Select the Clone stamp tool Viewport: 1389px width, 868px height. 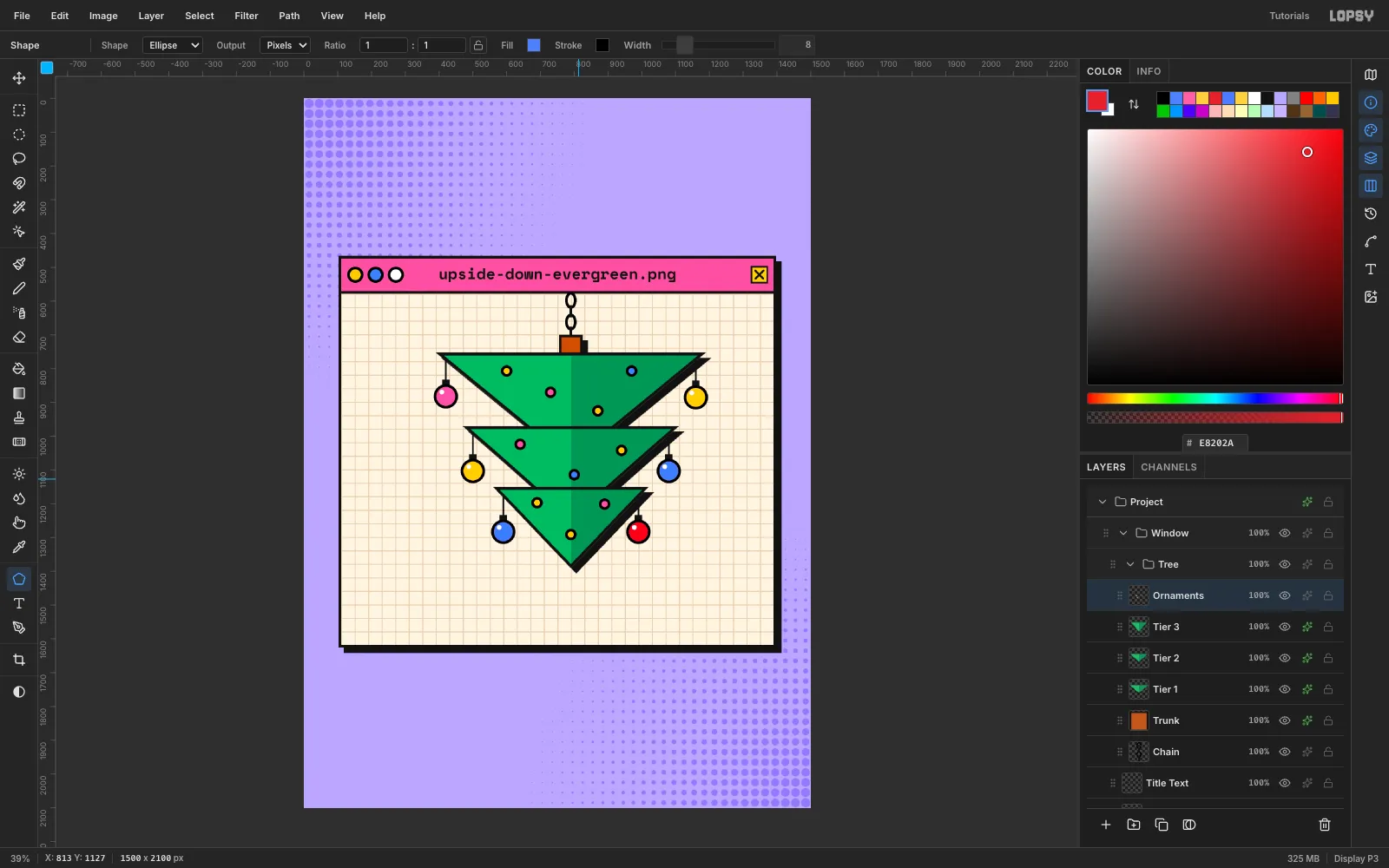(x=18, y=418)
